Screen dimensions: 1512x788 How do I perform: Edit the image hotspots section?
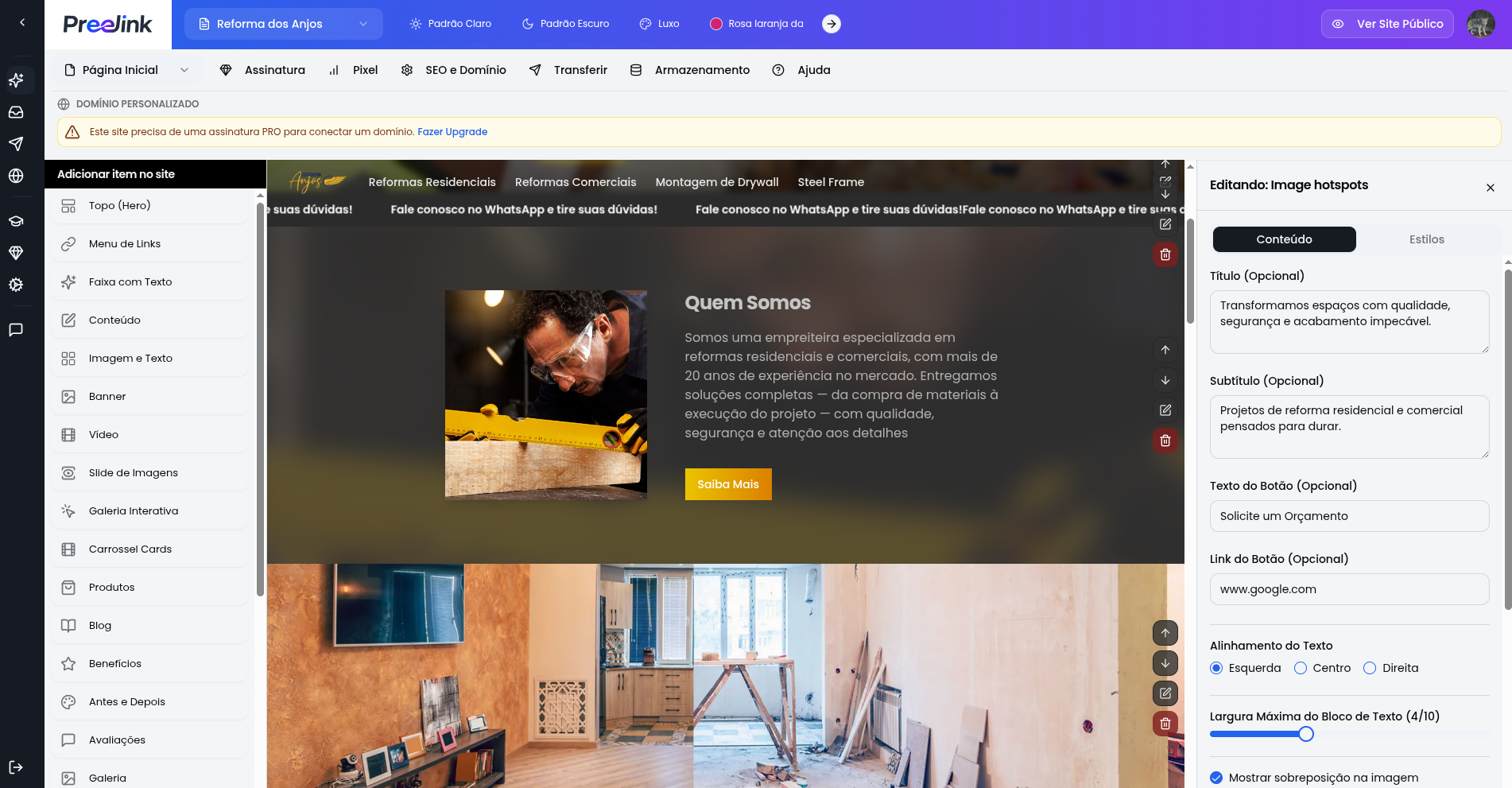point(1165,693)
